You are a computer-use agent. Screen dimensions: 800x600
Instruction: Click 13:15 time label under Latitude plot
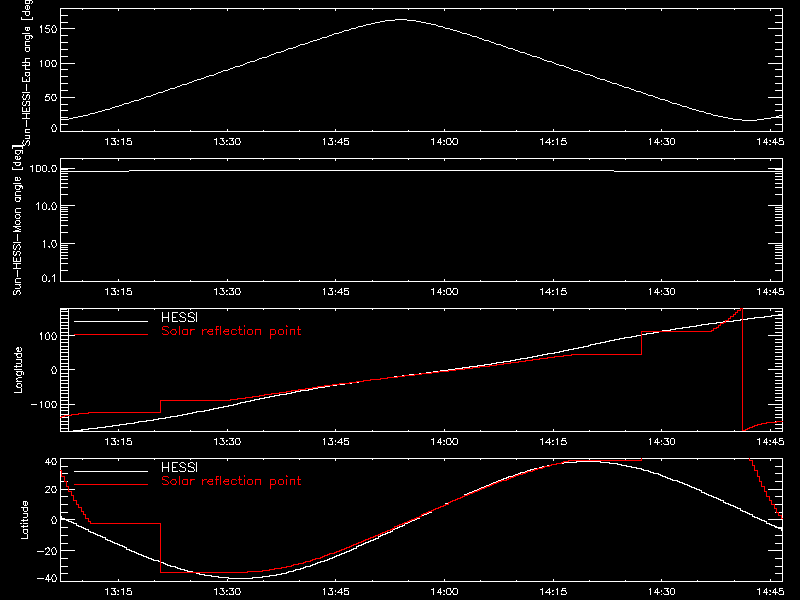pos(118,592)
